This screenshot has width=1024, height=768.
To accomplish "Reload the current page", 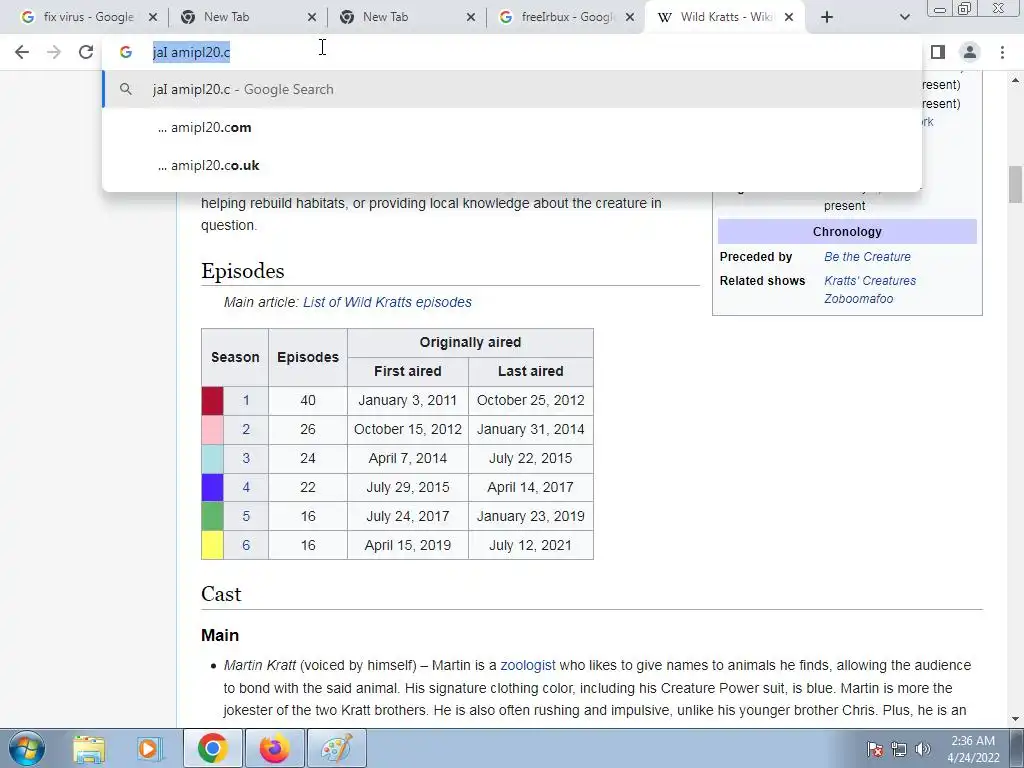I will (x=86, y=52).
